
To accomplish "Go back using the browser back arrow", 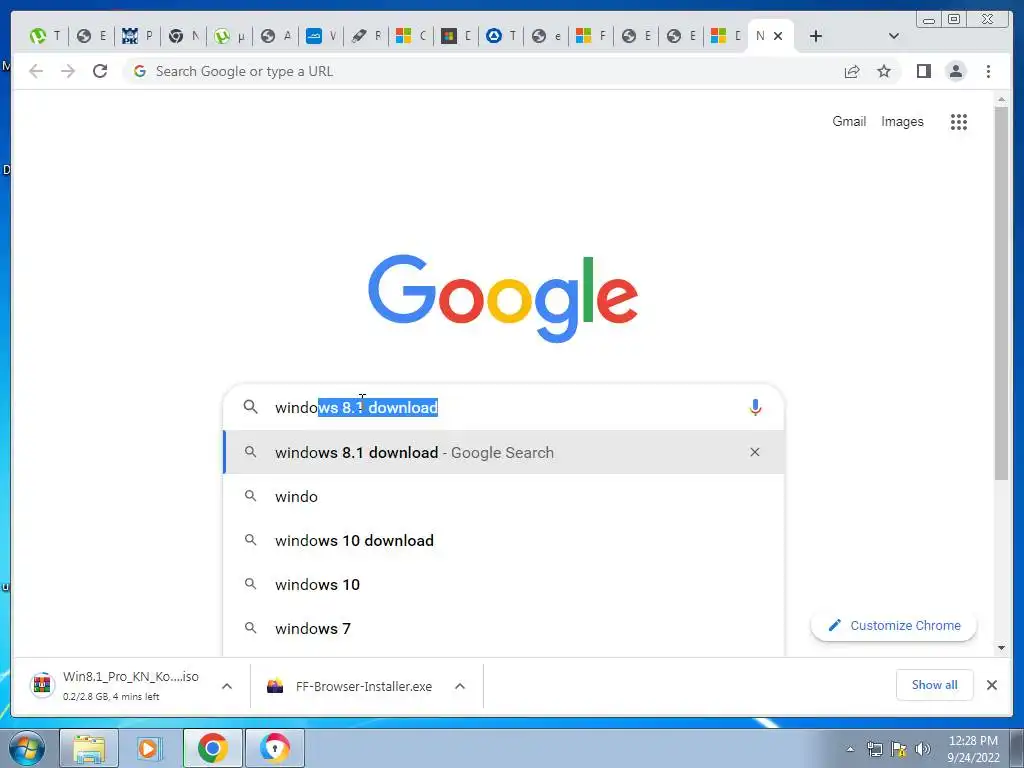I will 36,71.
